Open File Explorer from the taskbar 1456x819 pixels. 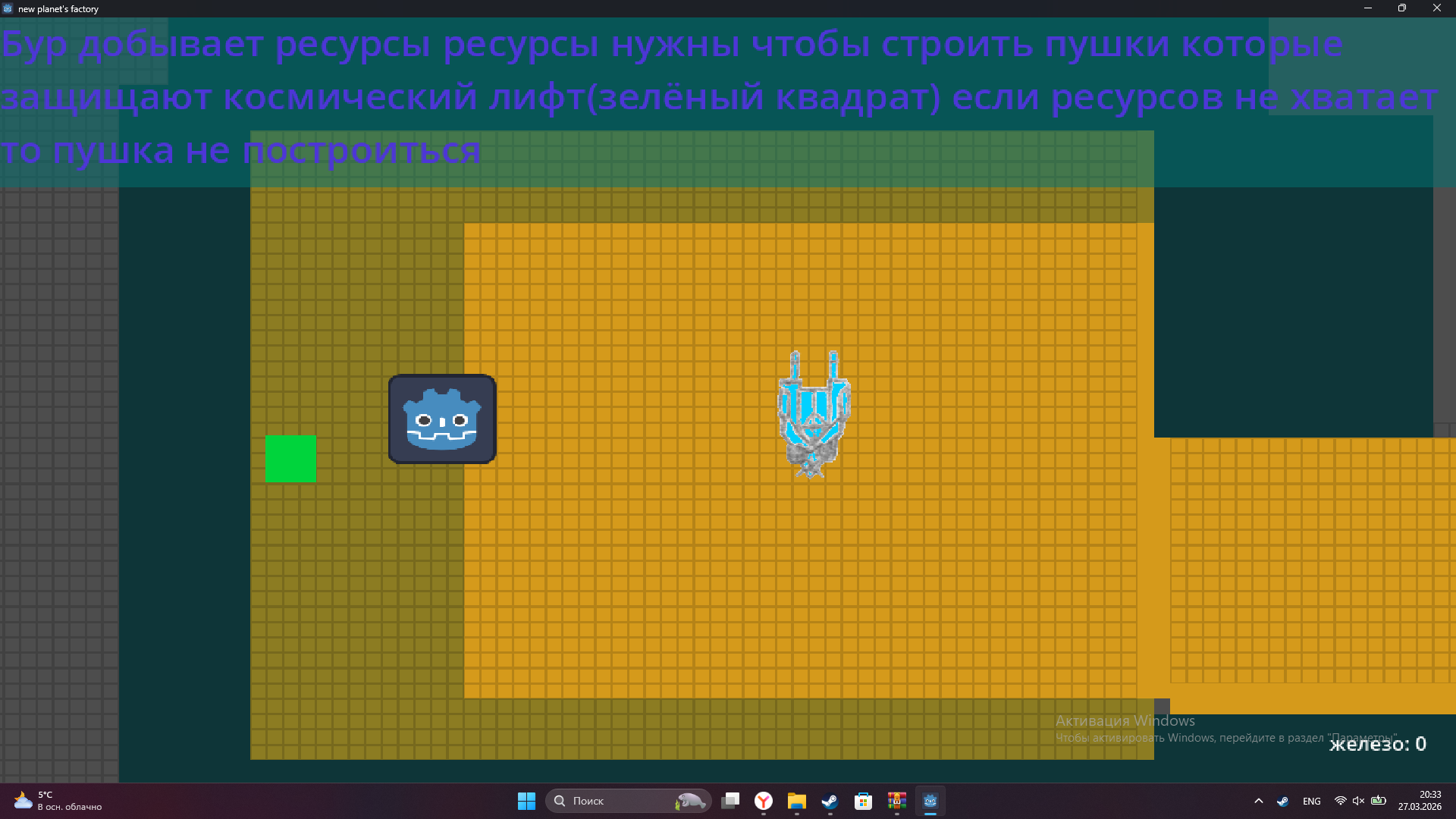click(796, 801)
